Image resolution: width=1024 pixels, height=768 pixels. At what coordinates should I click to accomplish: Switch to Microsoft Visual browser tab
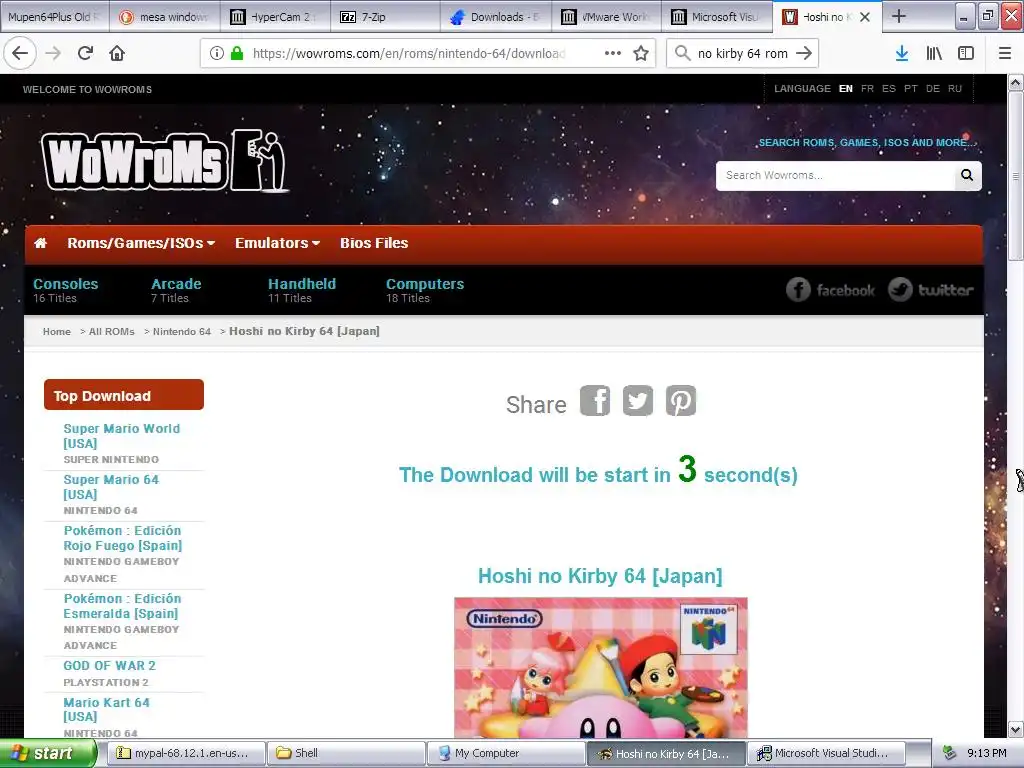point(716,17)
